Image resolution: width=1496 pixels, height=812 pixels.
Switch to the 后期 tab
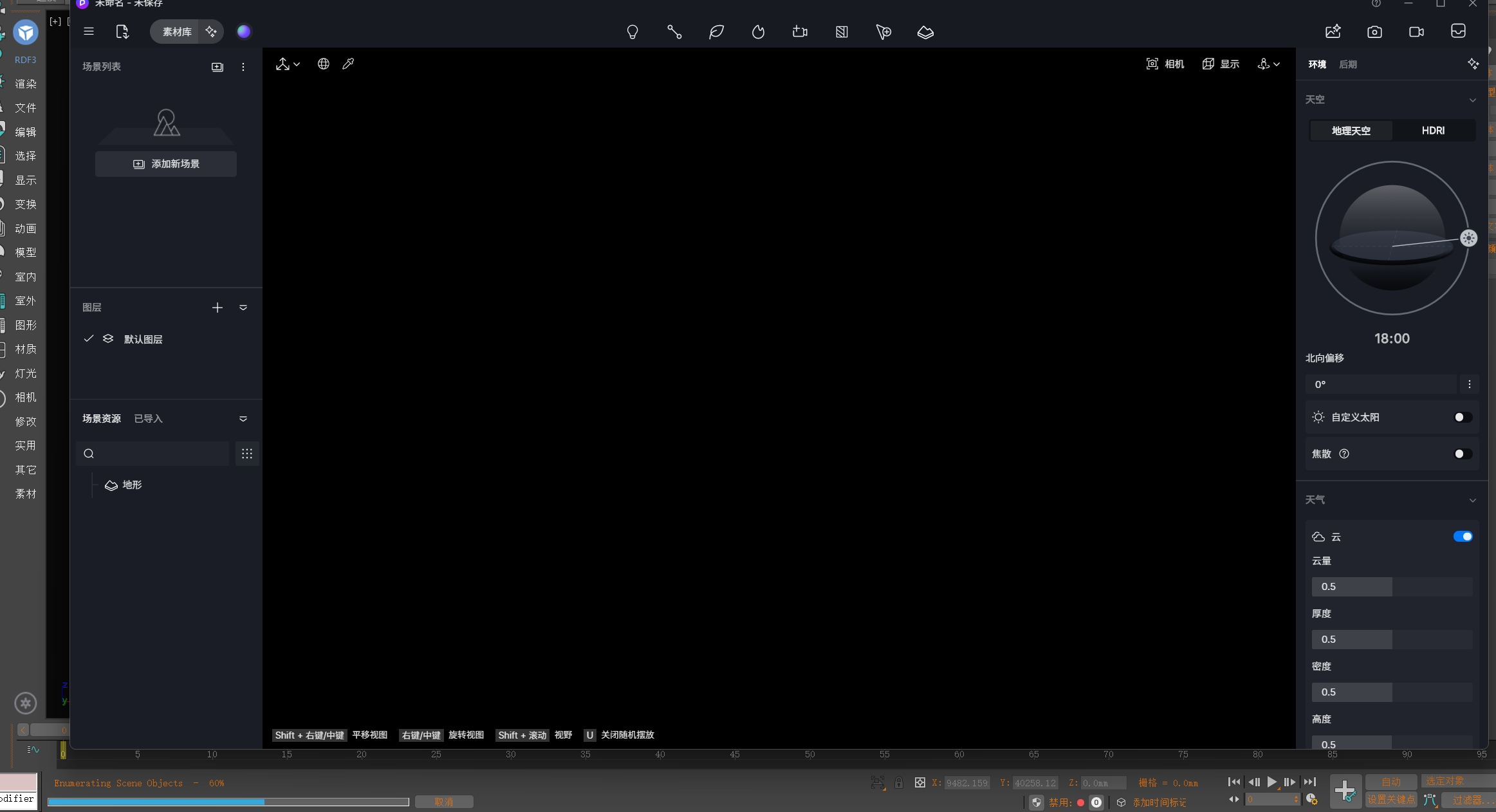[x=1347, y=64]
